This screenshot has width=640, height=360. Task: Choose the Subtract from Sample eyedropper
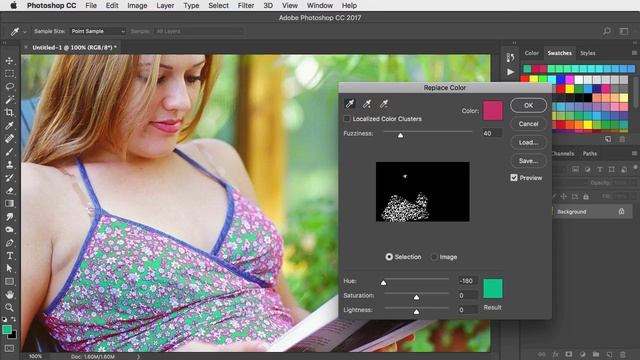pyautogui.click(x=384, y=104)
